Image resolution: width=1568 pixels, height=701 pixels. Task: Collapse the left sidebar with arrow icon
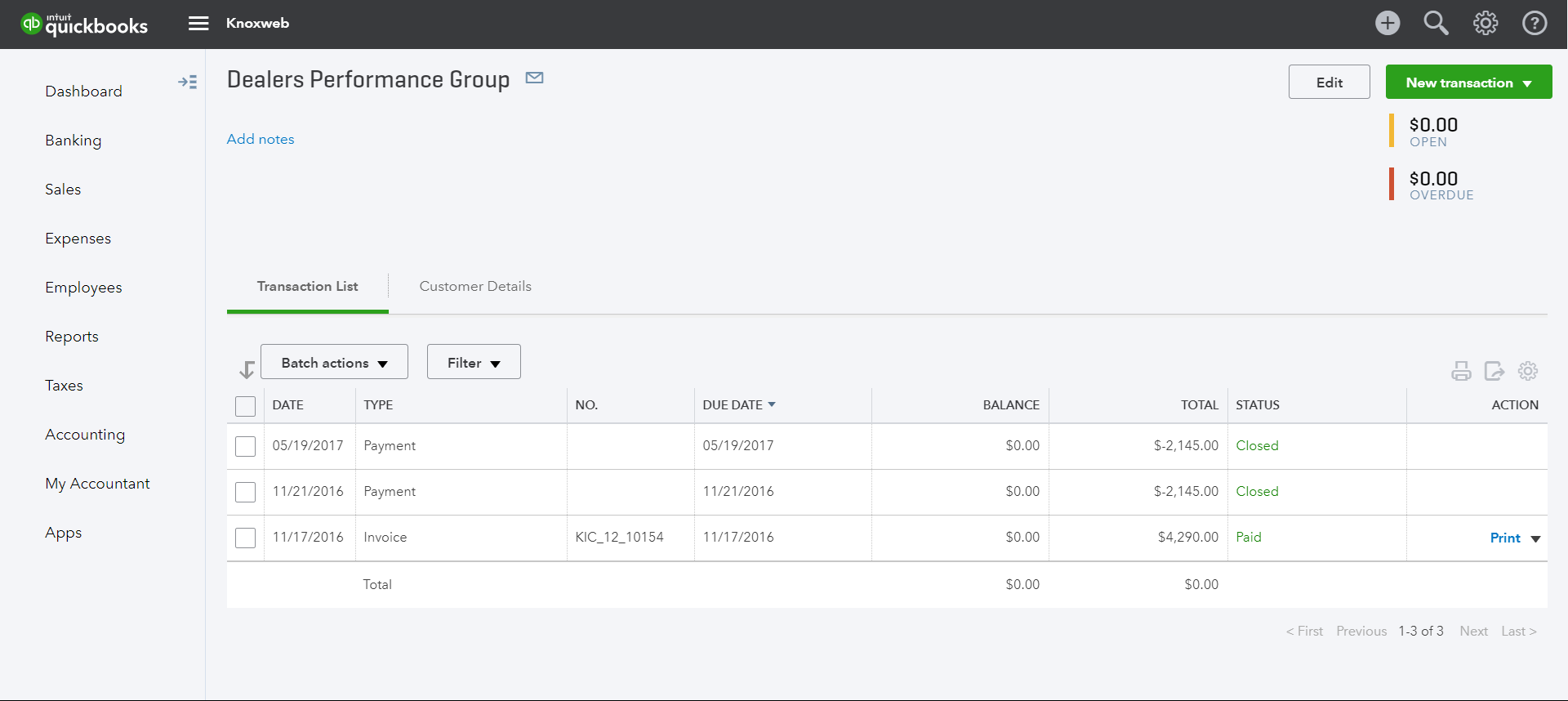coord(187,83)
